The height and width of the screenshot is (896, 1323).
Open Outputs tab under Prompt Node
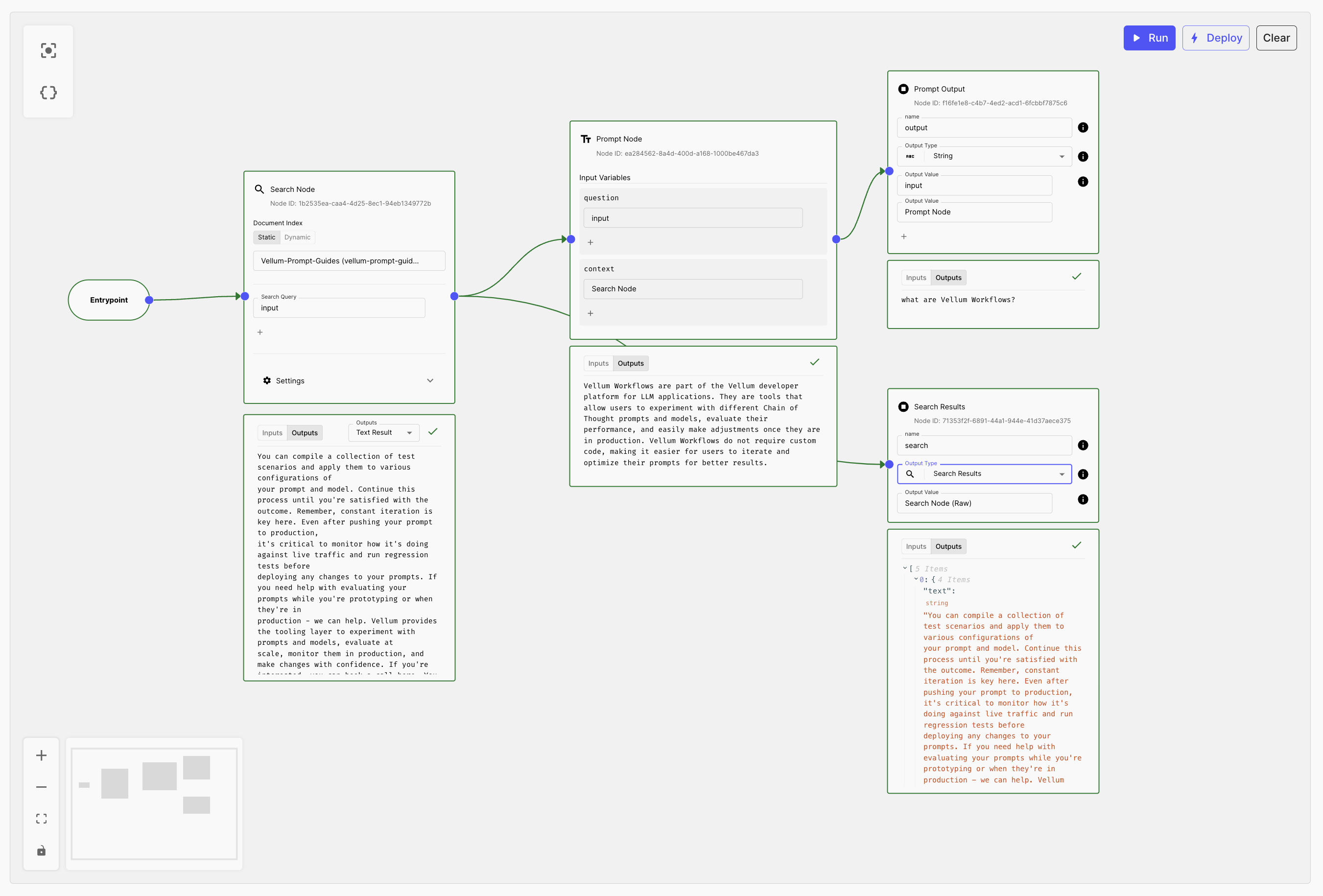[x=631, y=363]
